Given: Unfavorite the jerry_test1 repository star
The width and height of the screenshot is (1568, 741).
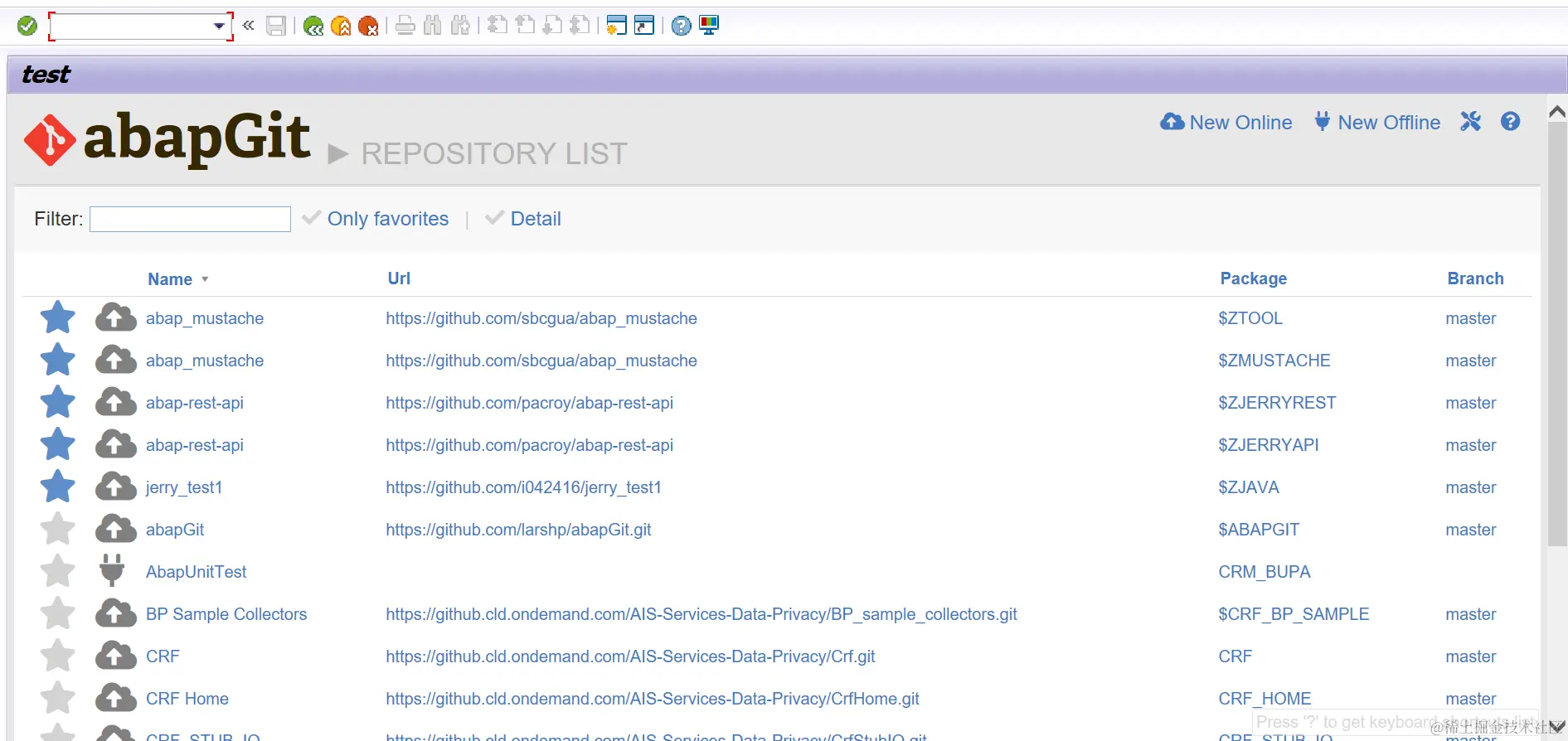Looking at the screenshot, I should coord(58,487).
